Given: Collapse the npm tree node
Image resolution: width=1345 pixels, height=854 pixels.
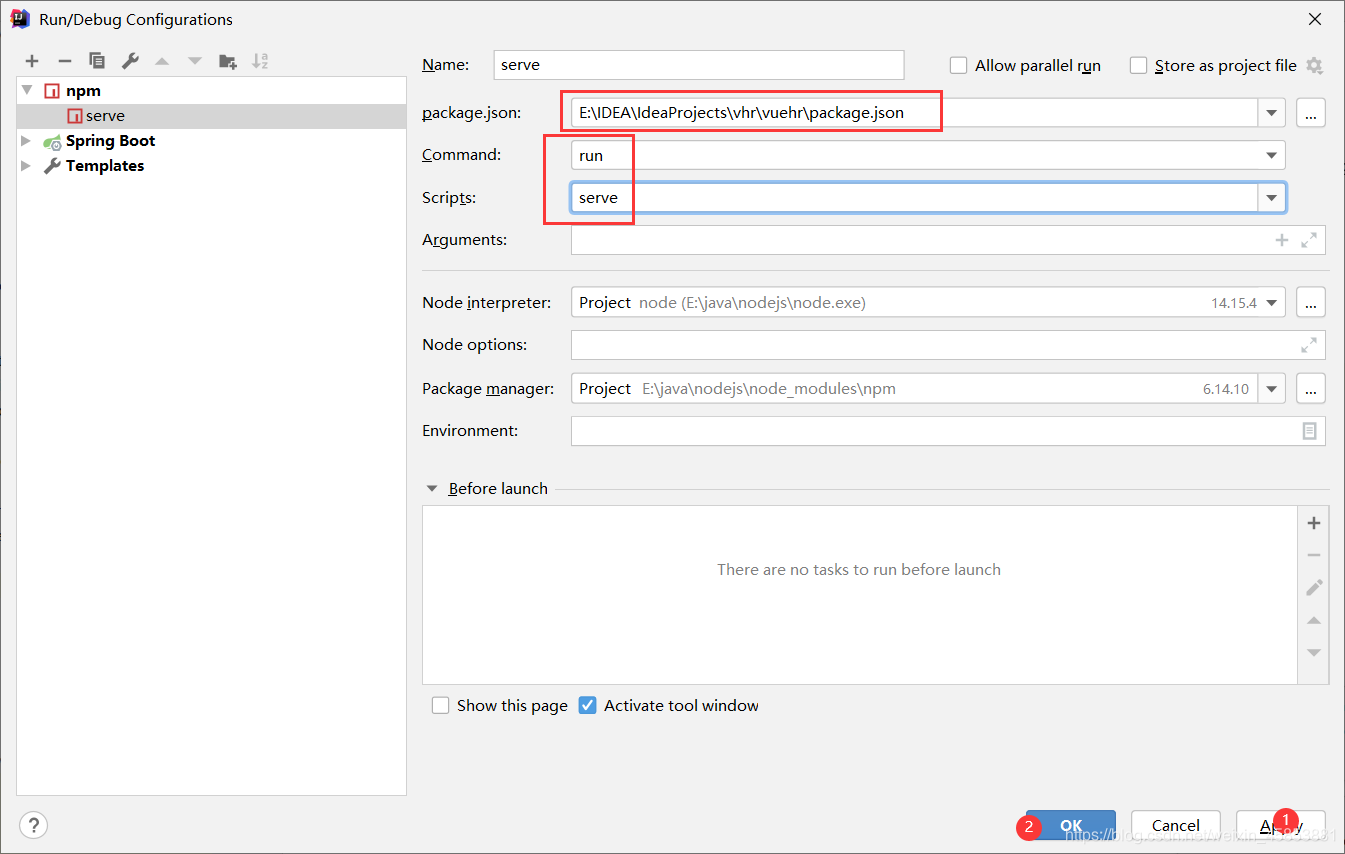Looking at the screenshot, I should pyautogui.click(x=27, y=90).
